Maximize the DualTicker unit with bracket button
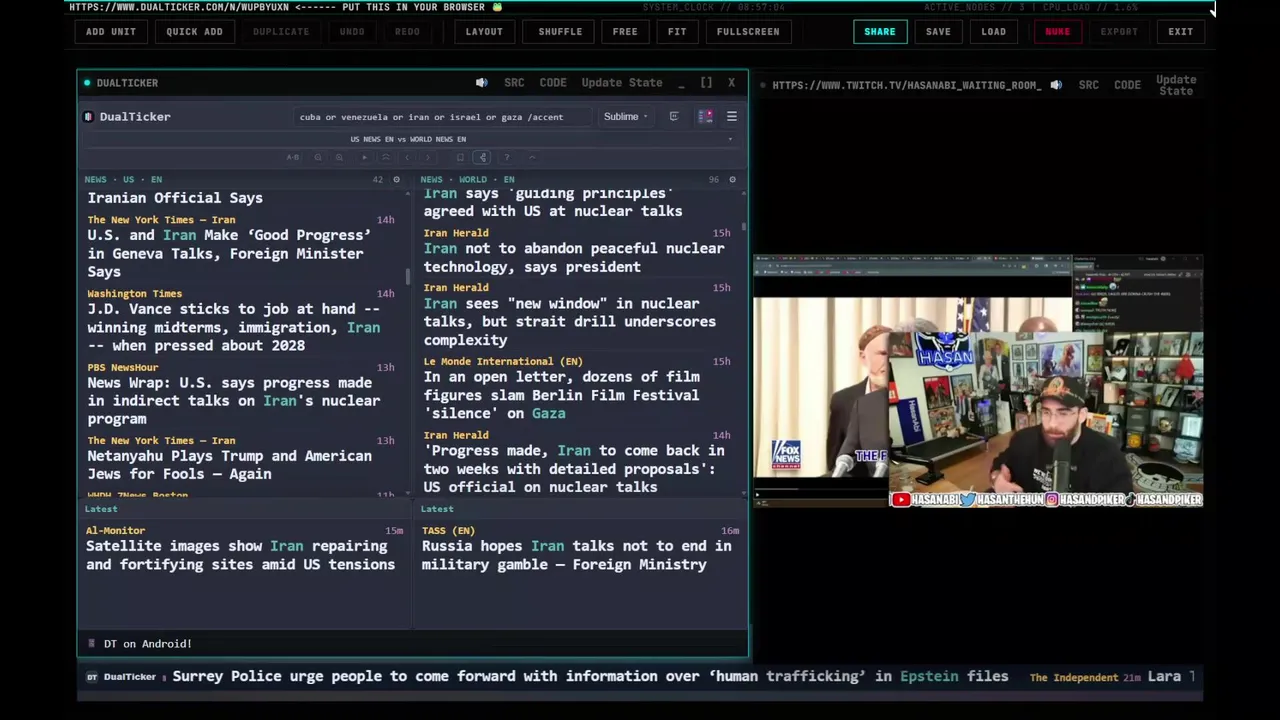 click(706, 83)
